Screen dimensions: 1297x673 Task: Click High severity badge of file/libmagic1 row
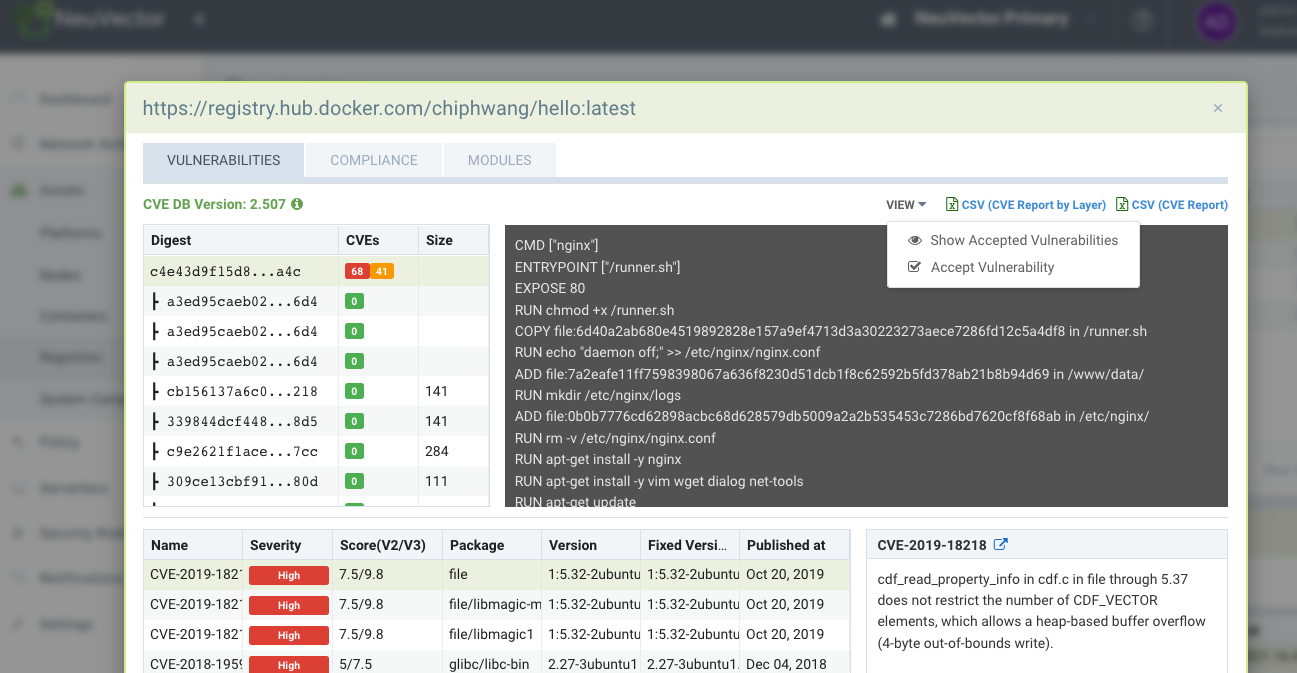(x=288, y=635)
